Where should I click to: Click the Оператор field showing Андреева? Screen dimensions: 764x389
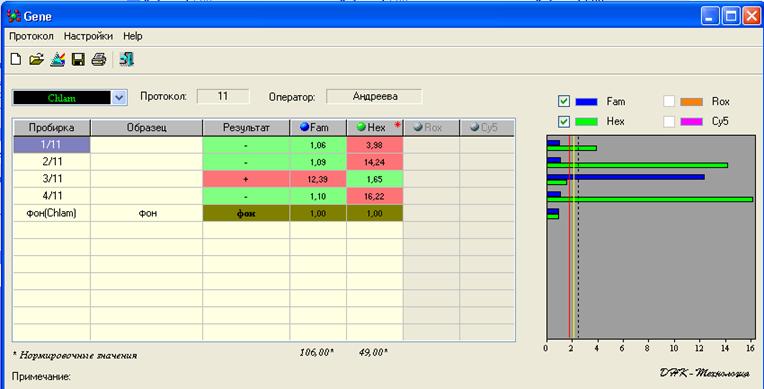pos(374,97)
